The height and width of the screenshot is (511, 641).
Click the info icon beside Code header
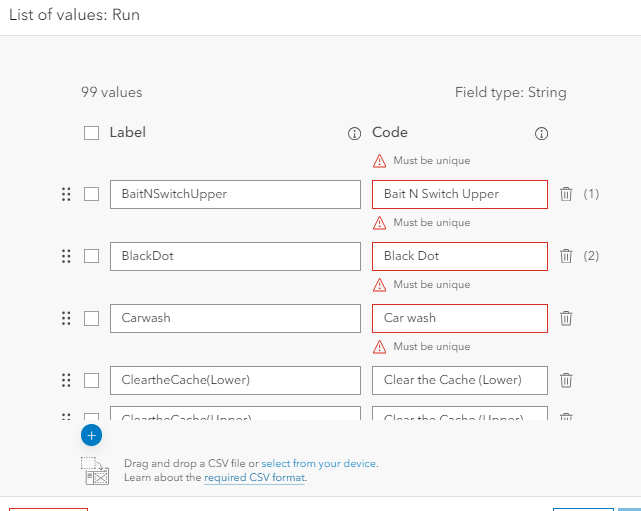[x=542, y=133]
